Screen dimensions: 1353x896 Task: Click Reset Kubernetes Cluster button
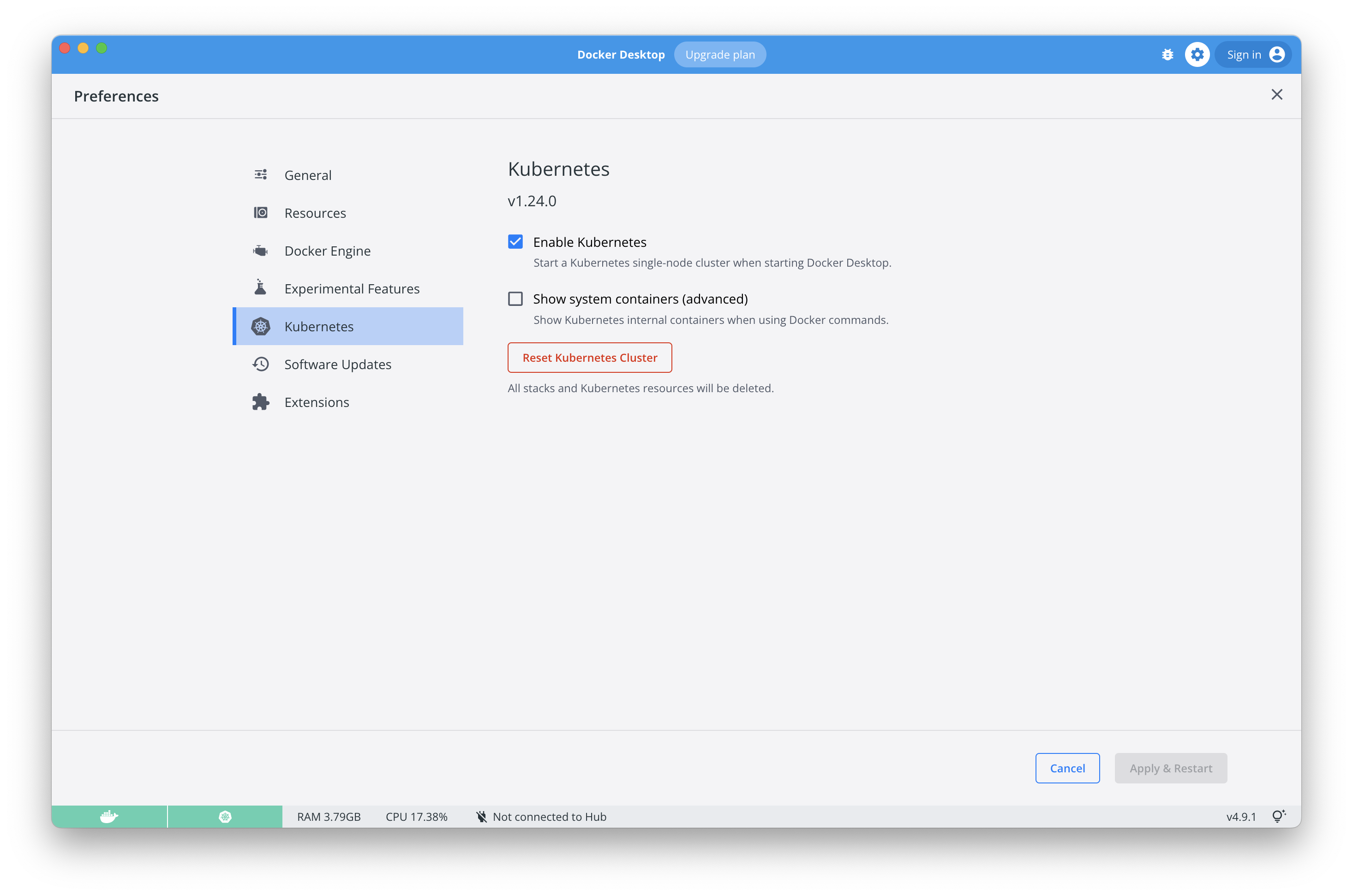(x=589, y=357)
